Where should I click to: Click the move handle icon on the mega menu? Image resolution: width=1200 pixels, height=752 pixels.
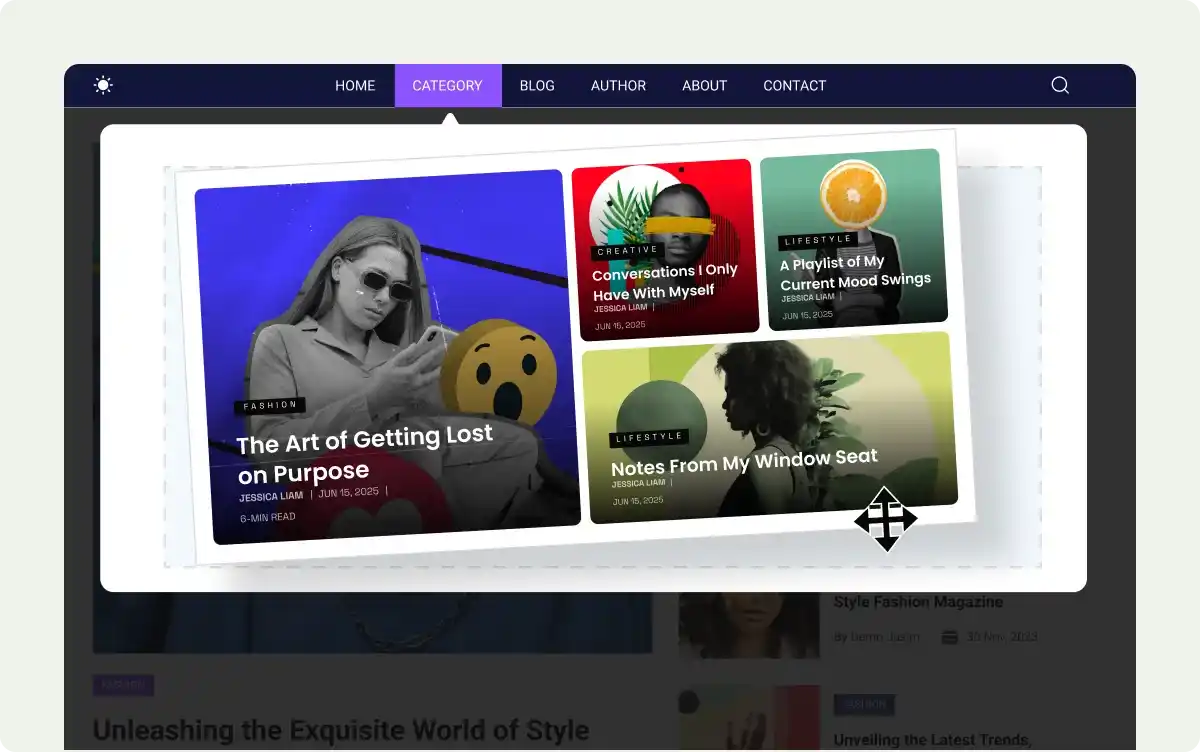click(x=886, y=520)
